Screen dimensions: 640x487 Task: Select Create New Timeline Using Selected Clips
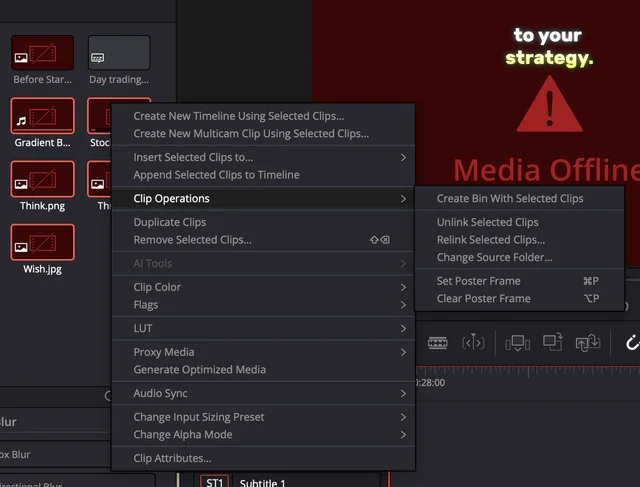pyautogui.click(x=263, y=116)
